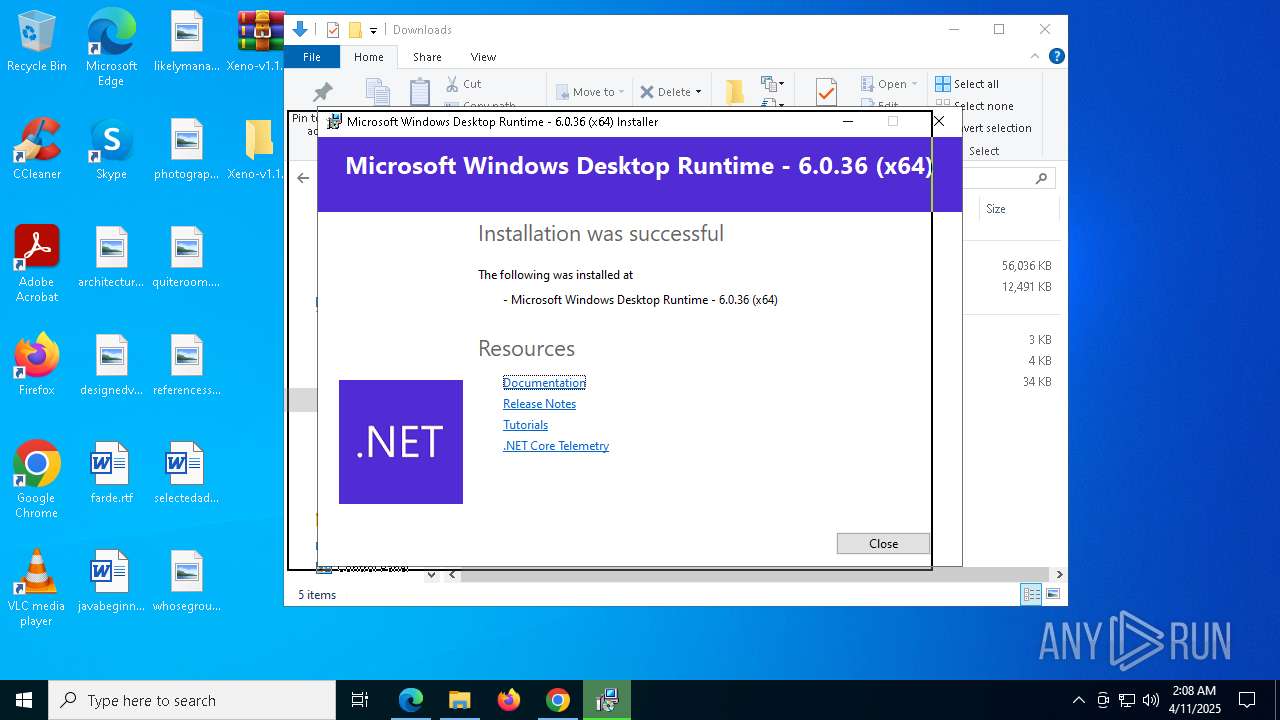Open the Delete dropdown in ribbon

671,92
